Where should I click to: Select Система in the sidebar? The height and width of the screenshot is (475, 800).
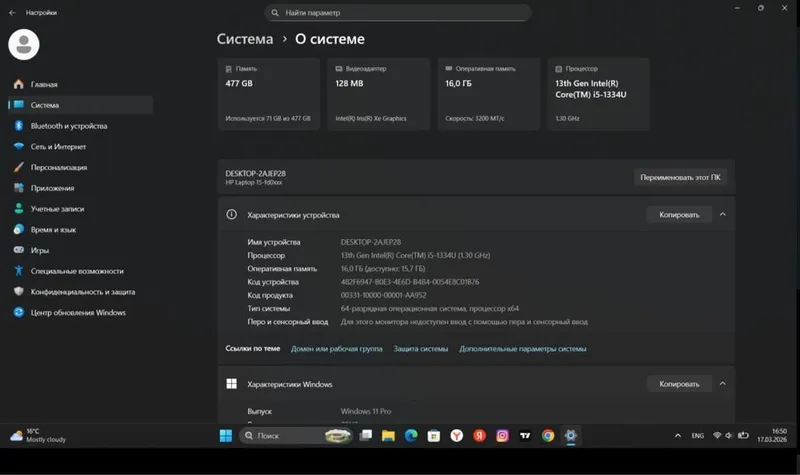click(81, 105)
